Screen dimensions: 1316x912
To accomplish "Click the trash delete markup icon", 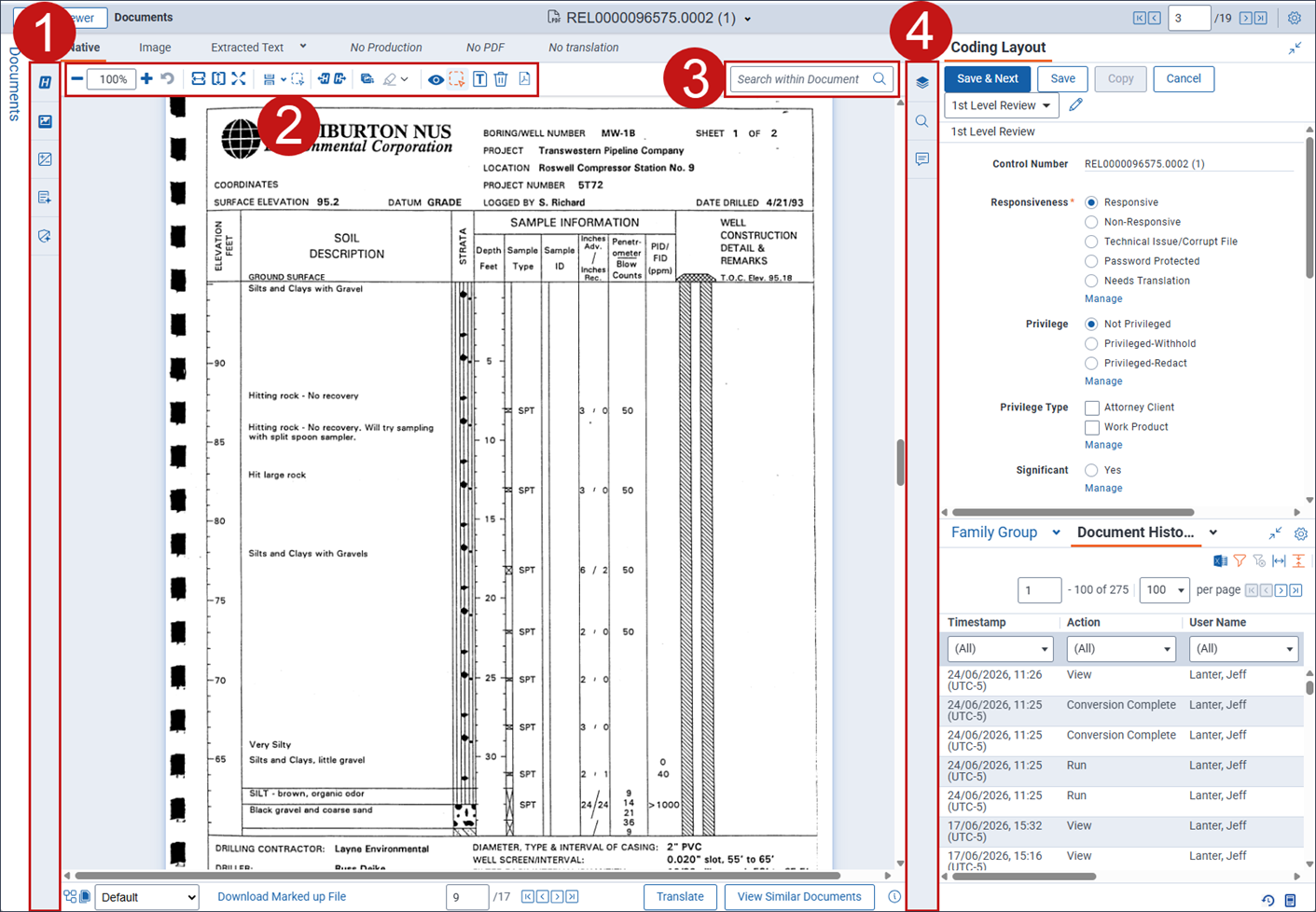I will (x=501, y=79).
